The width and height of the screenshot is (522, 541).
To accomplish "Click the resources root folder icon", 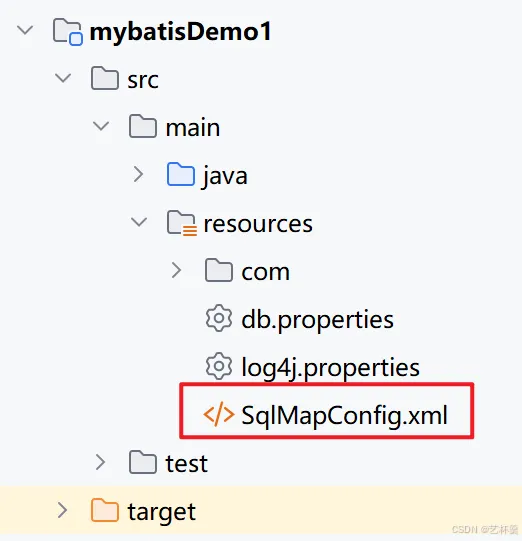I will coord(182,223).
